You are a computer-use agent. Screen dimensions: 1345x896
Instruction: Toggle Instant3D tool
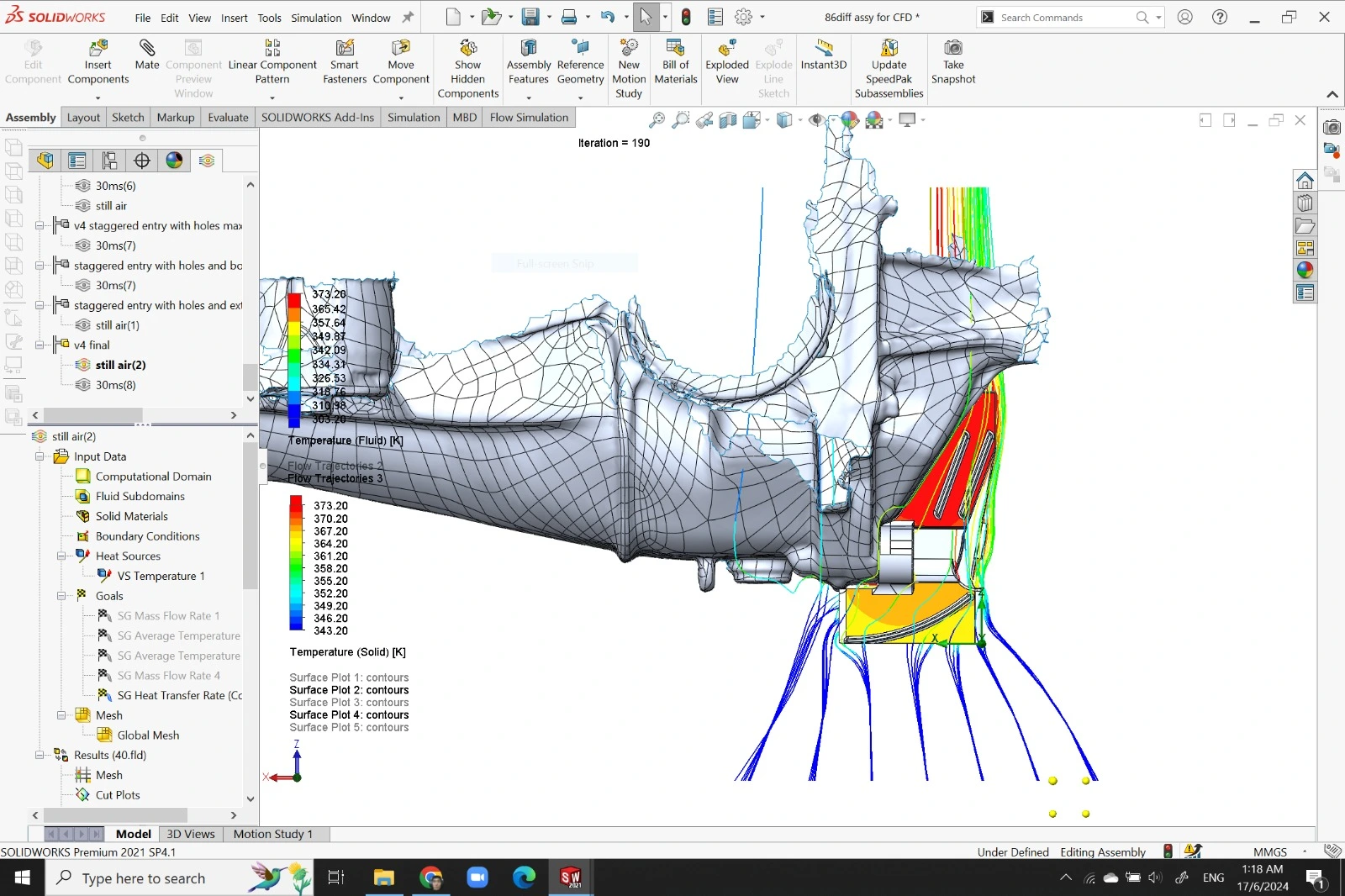[824, 55]
